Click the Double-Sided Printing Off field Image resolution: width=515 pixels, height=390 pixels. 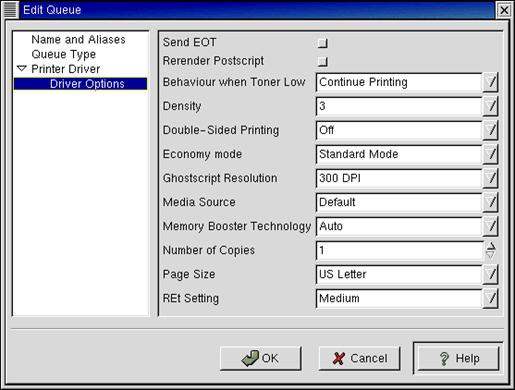(x=399, y=130)
